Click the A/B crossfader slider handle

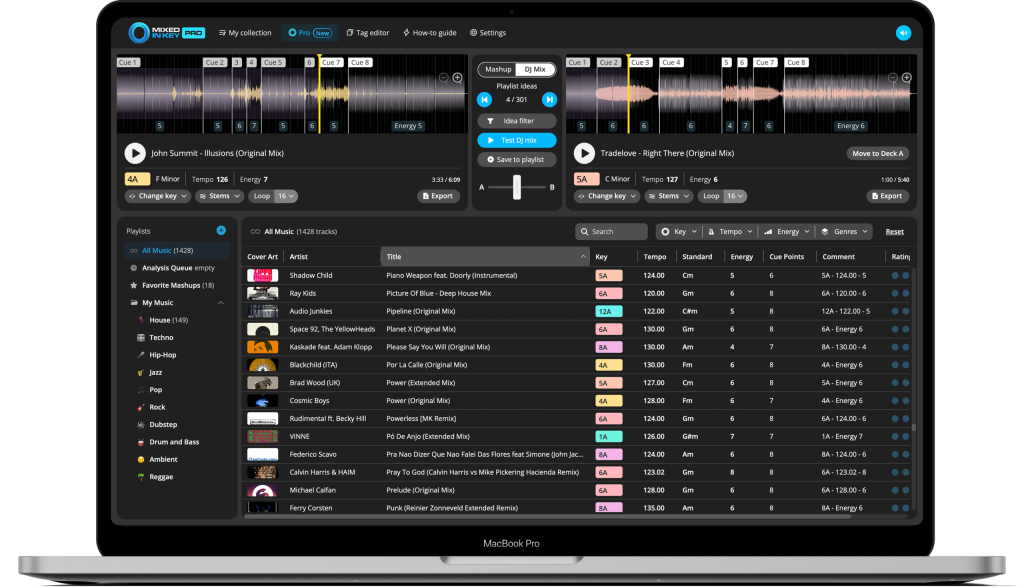tap(517, 187)
